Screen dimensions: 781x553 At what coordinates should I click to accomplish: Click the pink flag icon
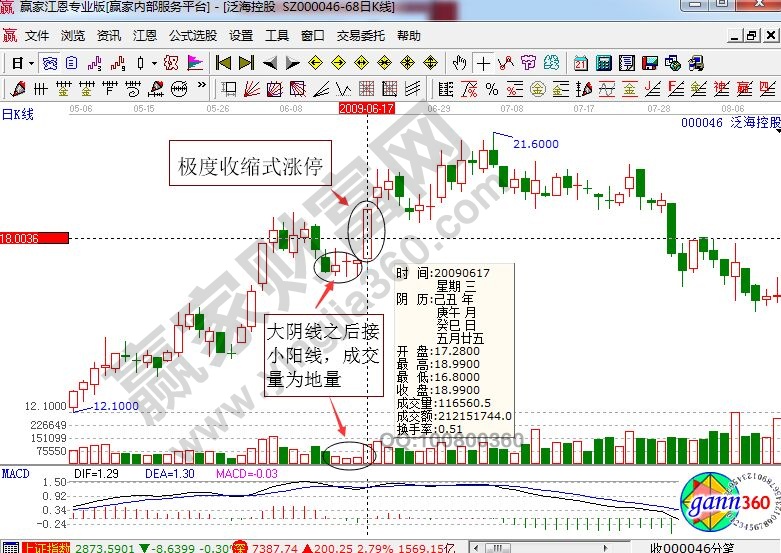pos(194,63)
